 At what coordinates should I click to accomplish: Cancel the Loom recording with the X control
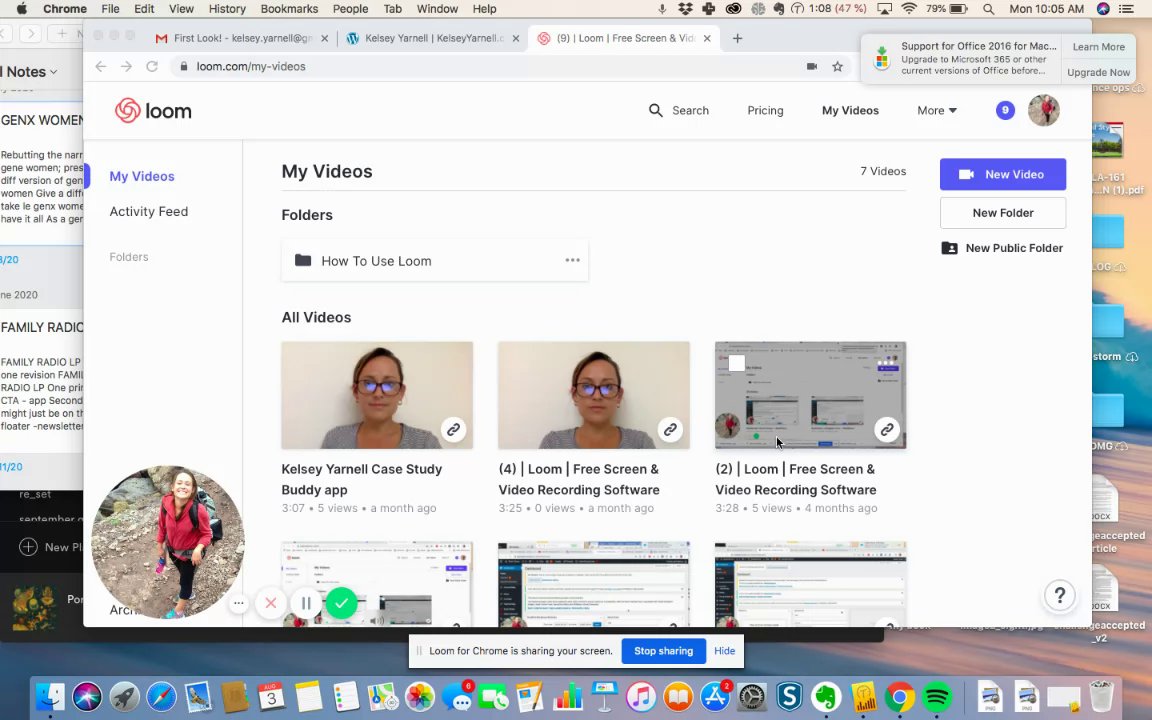[270, 603]
